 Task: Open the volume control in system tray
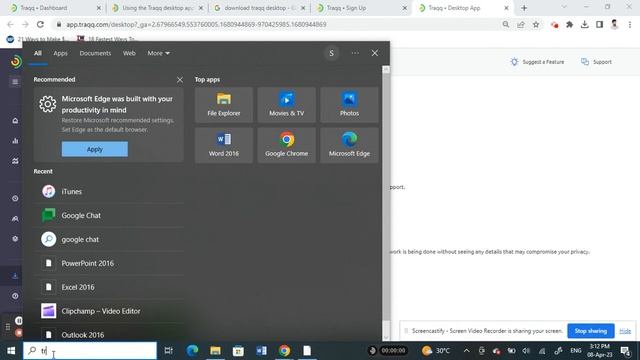click(x=526, y=351)
